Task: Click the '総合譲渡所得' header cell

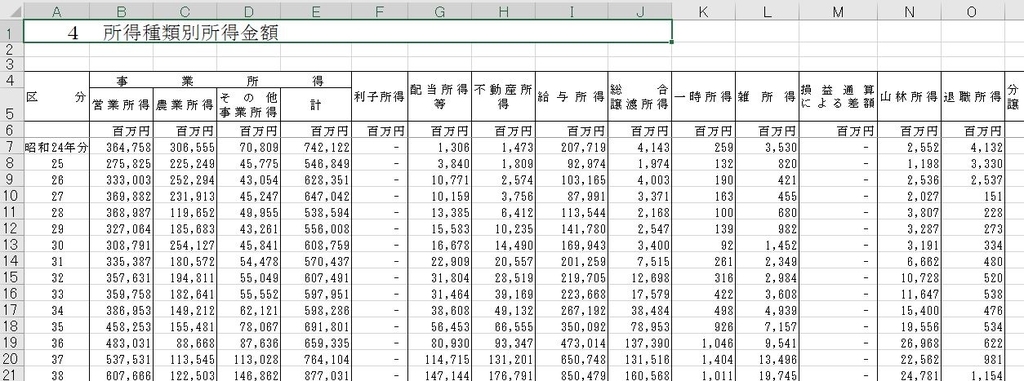Action: coord(639,97)
